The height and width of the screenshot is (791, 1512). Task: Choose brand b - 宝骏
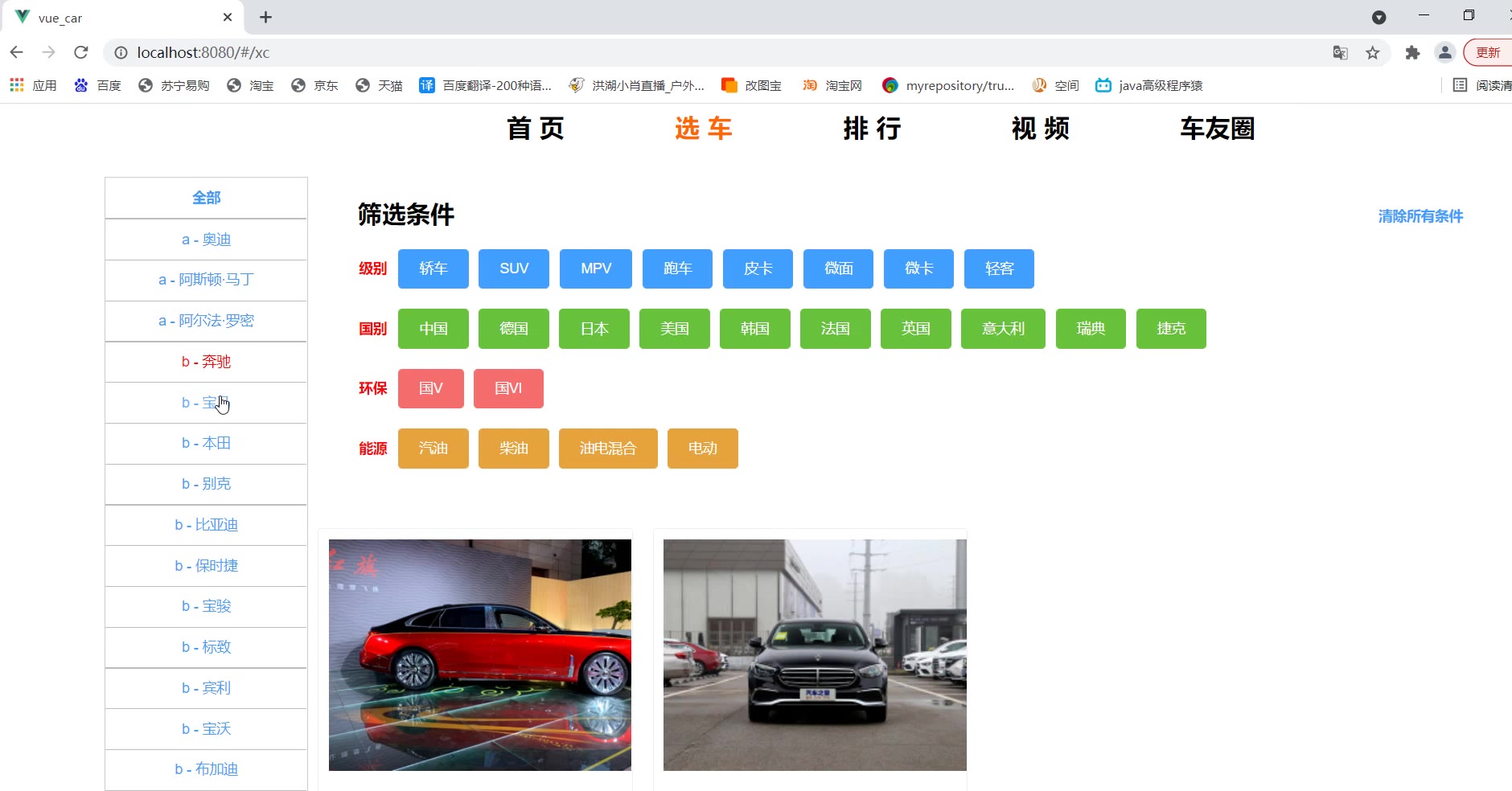pos(206,606)
